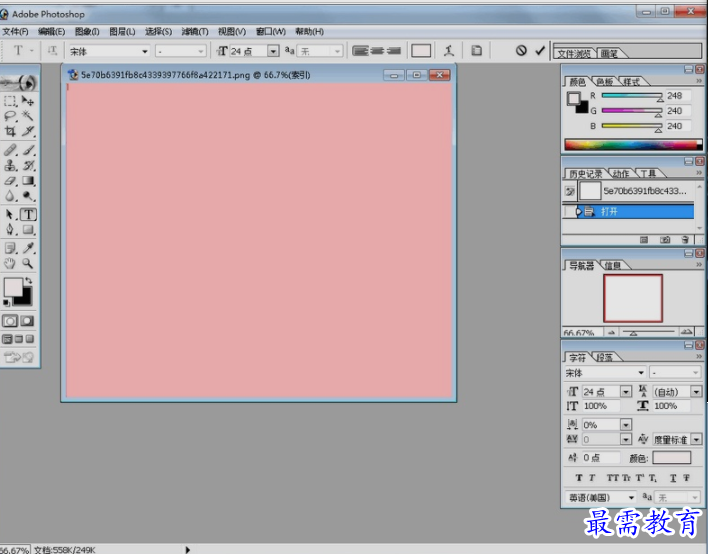Select the Rectangle shape tool
The image size is (708, 554).
pyautogui.click(x=28, y=229)
